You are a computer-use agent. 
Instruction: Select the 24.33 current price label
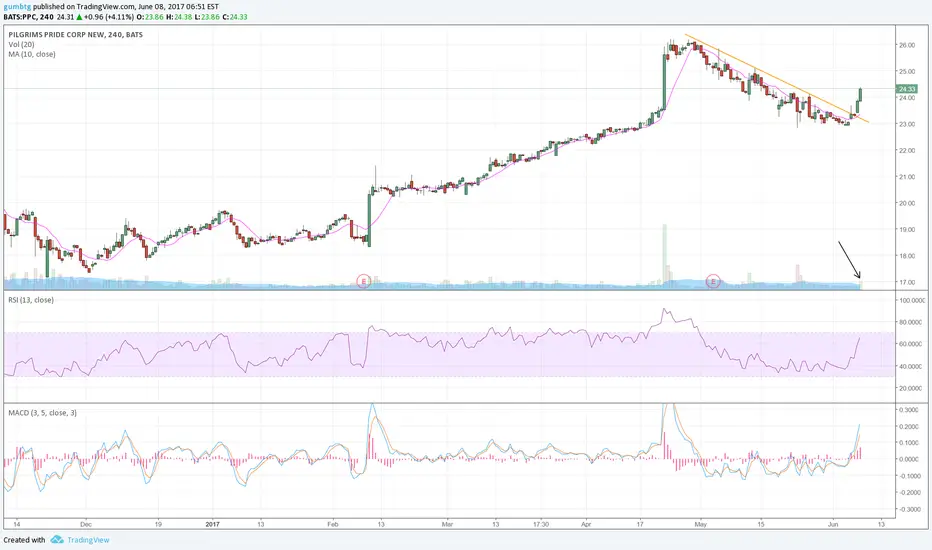907,89
